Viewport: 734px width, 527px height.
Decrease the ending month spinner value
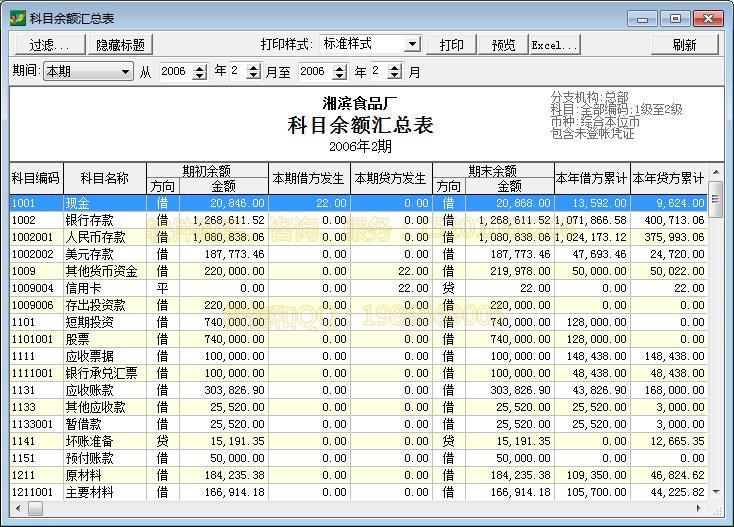point(394,76)
